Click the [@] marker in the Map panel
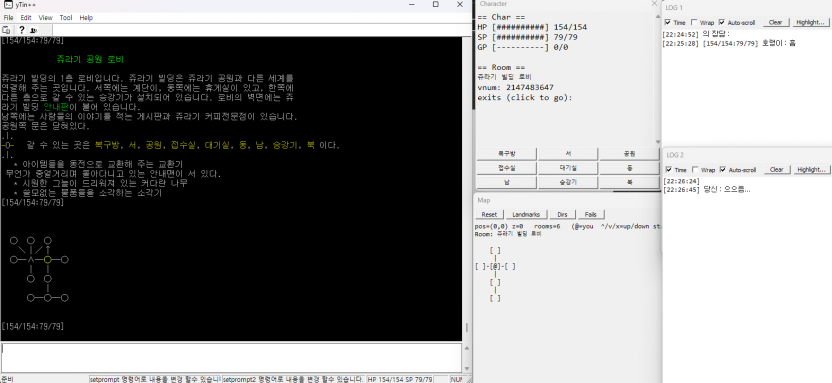Viewport: 832px width, 383px height. point(495,266)
